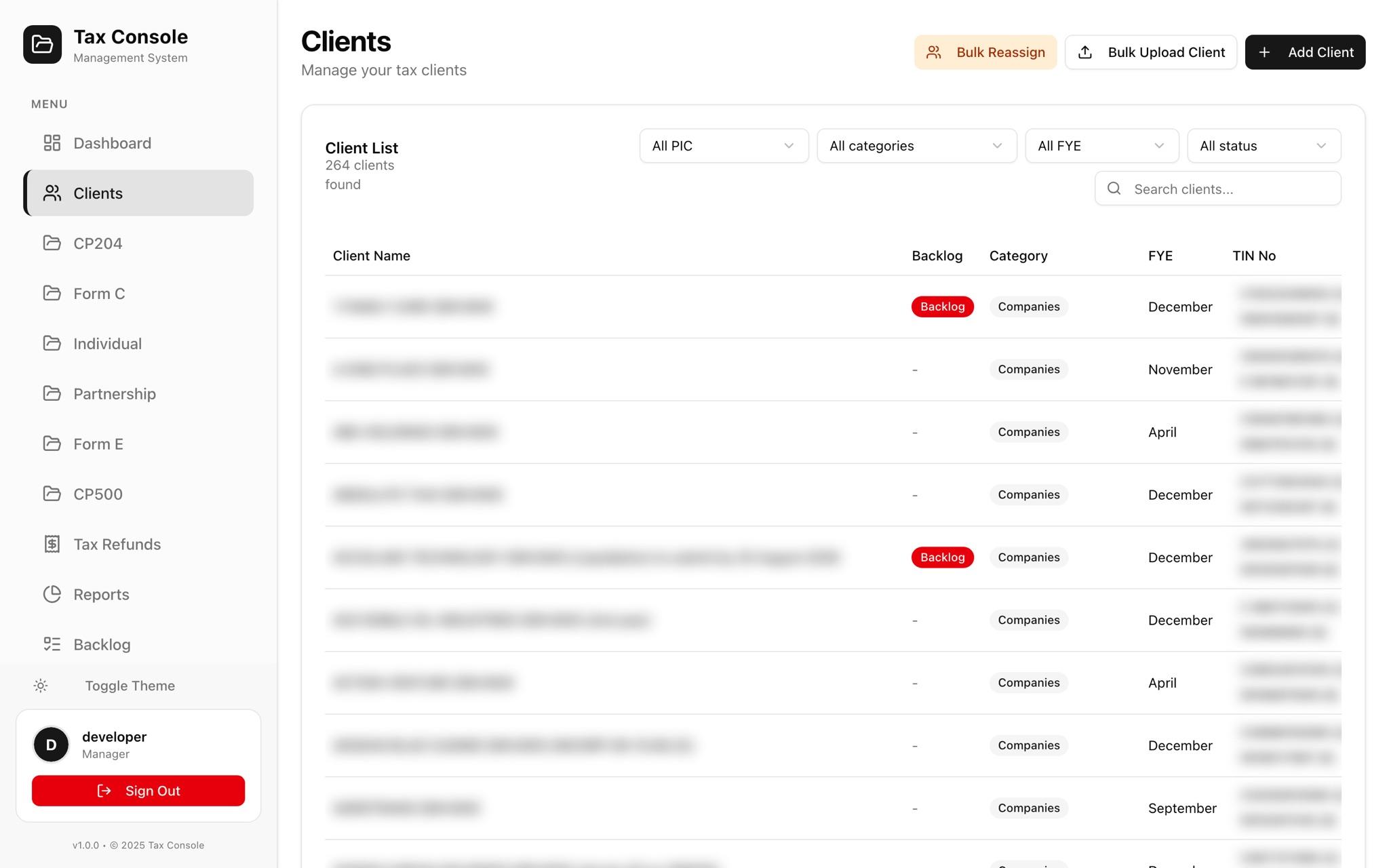
Task: Click the Backlog column header
Action: click(x=937, y=256)
